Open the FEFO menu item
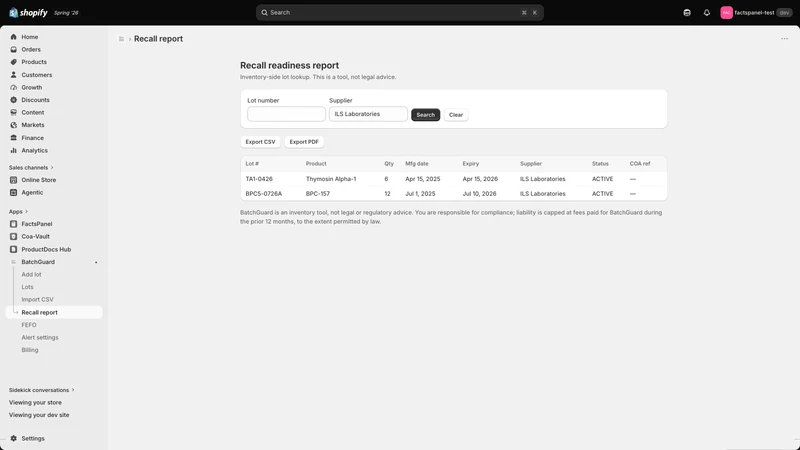Viewport: 800px width, 450px height. tap(29, 325)
